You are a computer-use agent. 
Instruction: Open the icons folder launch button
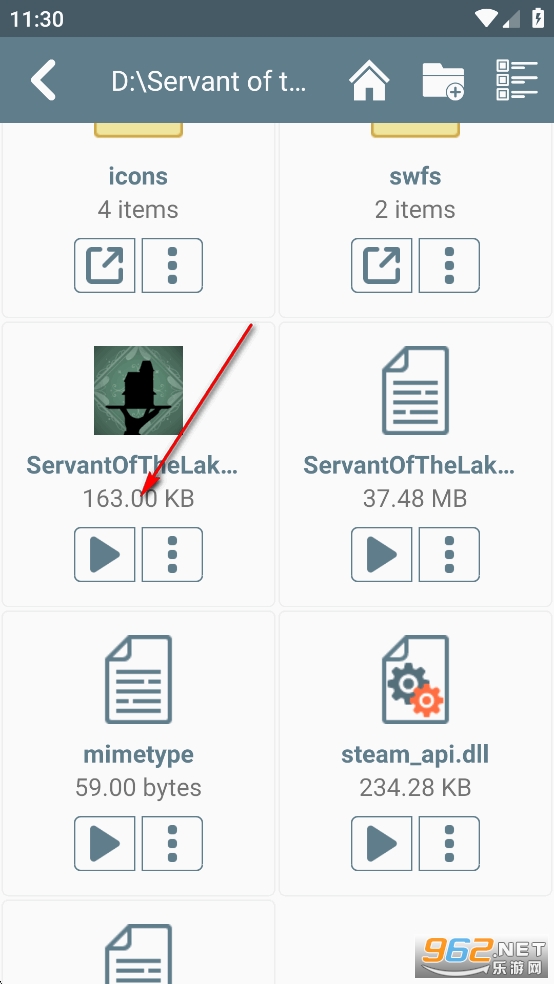click(x=105, y=265)
